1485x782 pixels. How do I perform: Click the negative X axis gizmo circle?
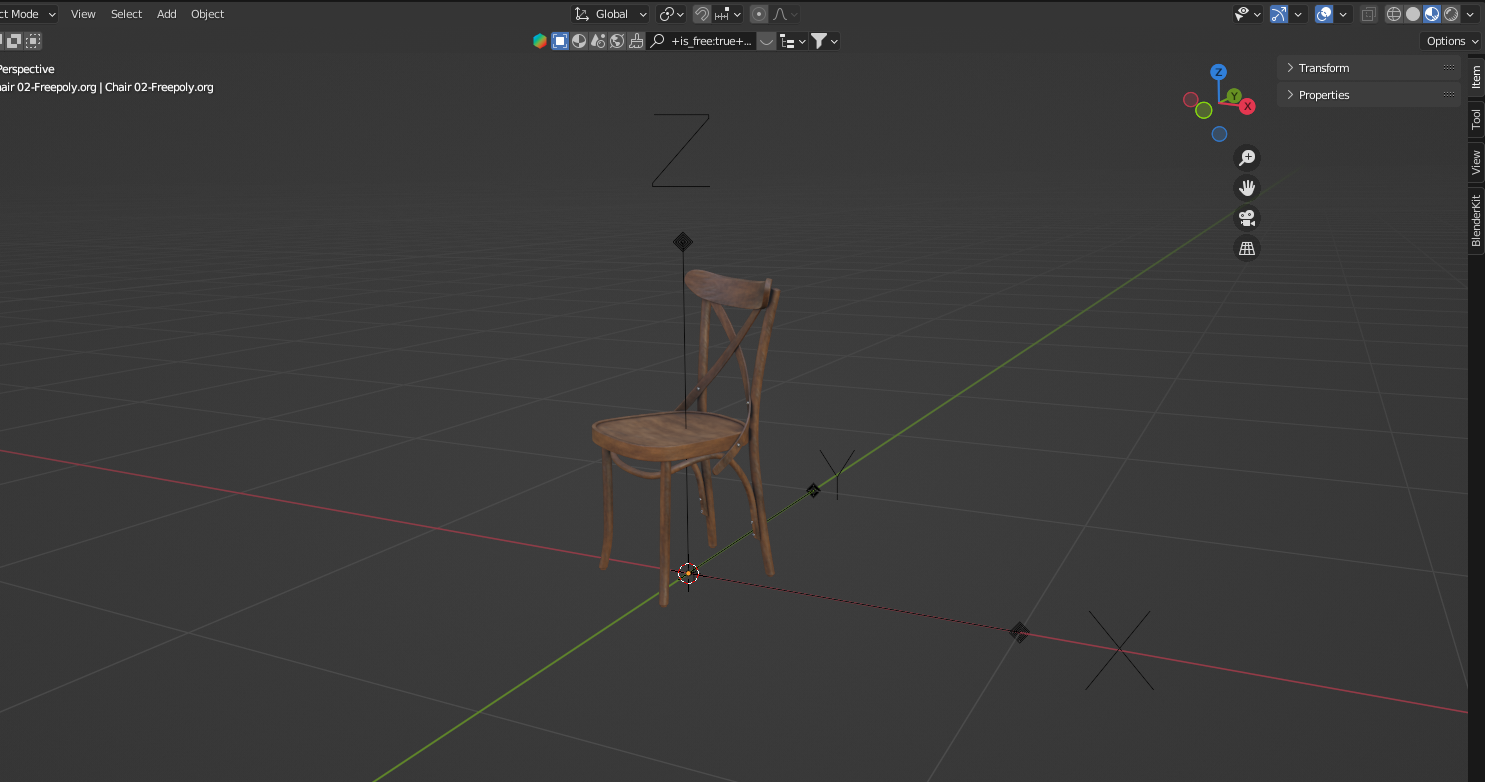1190,99
